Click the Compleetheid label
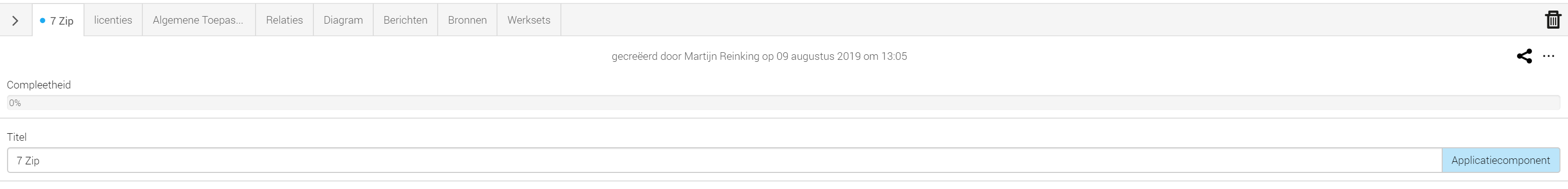 point(39,85)
